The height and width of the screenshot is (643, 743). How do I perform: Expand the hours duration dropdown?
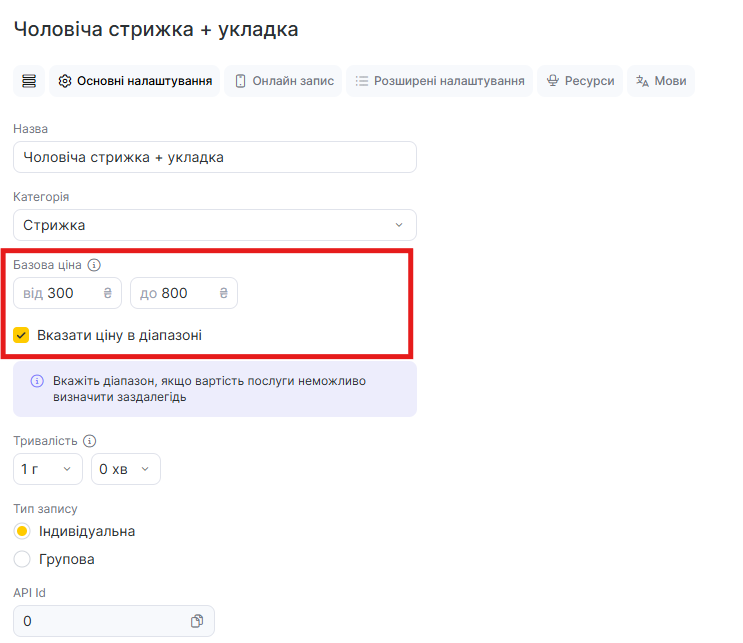(x=48, y=469)
